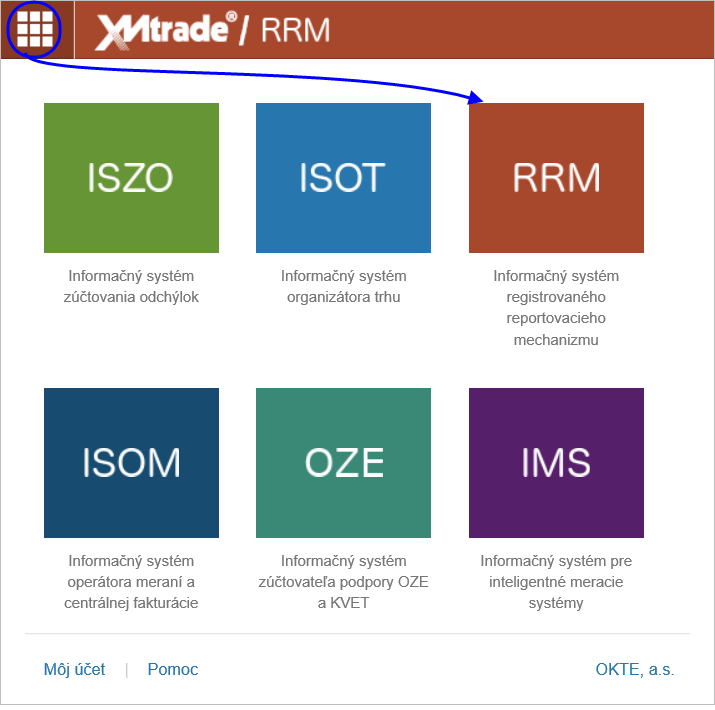Open the dark blue ISOM tile
The width and height of the screenshot is (715, 710).
[131, 463]
